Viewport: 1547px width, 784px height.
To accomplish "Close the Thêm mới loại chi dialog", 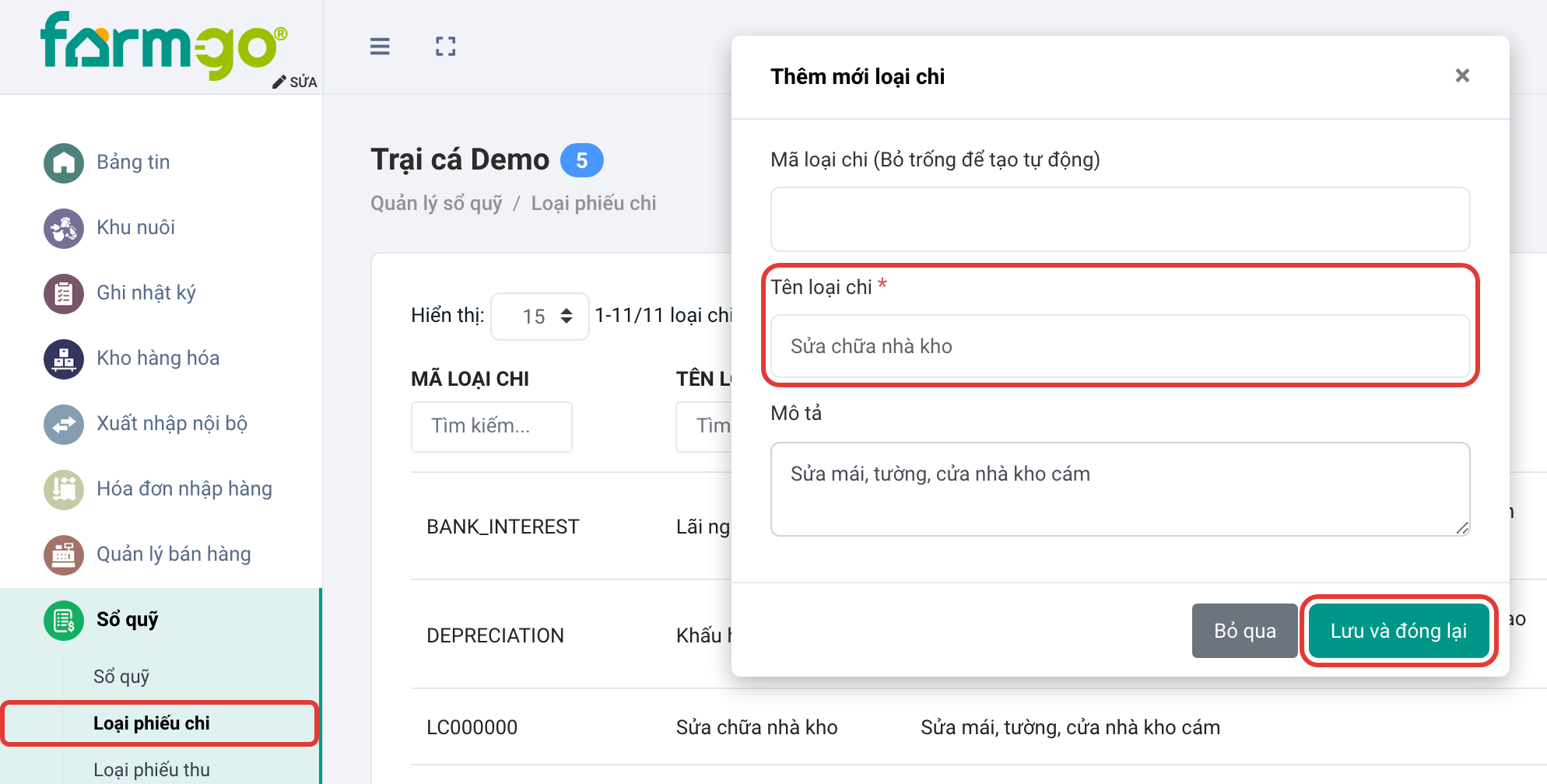I will coord(1462,75).
